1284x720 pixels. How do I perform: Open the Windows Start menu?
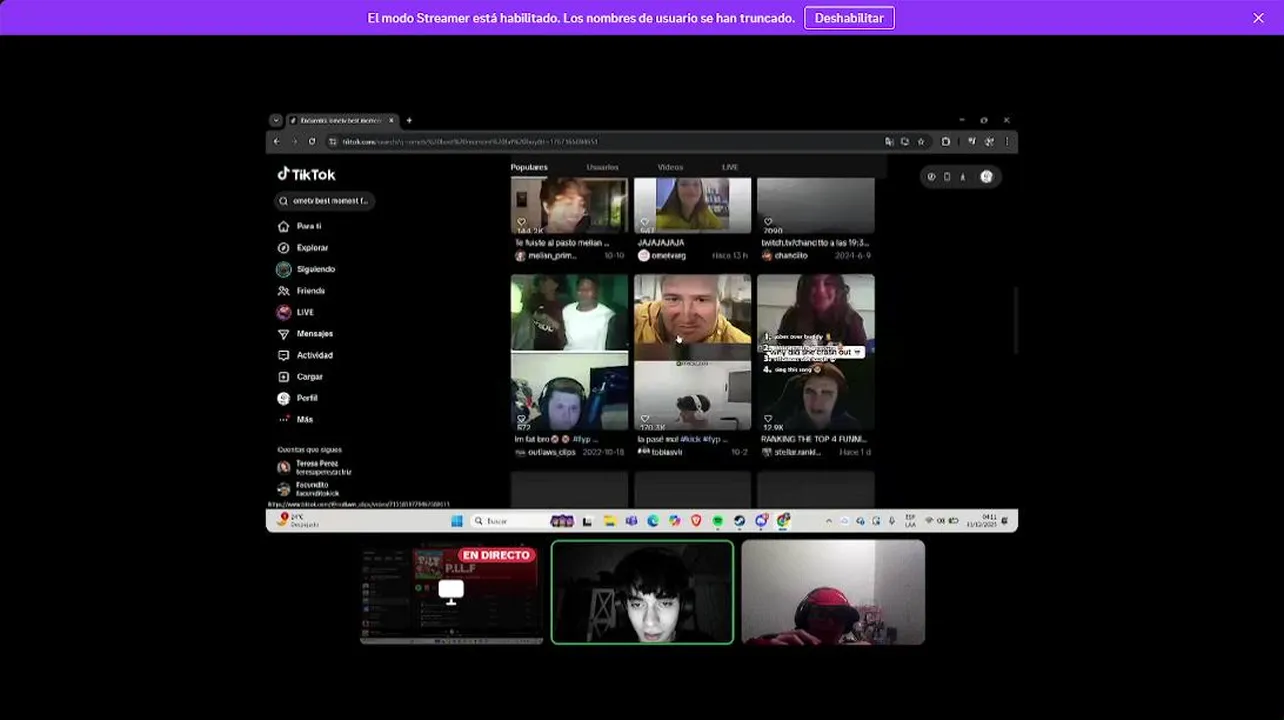coord(456,521)
